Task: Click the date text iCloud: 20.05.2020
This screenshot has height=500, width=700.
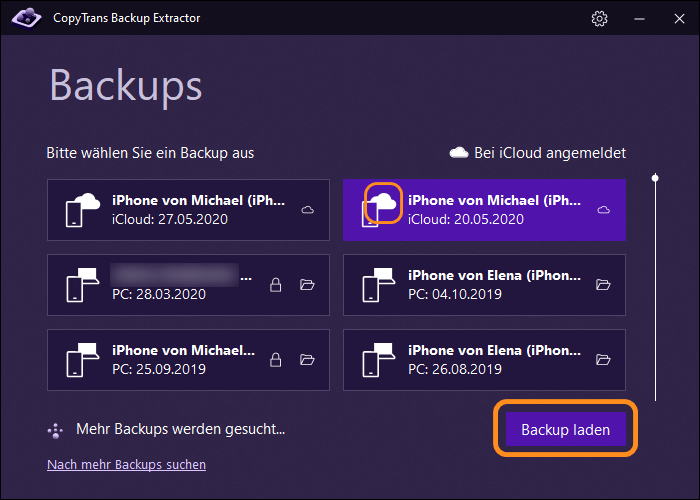Action: [x=466, y=219]
